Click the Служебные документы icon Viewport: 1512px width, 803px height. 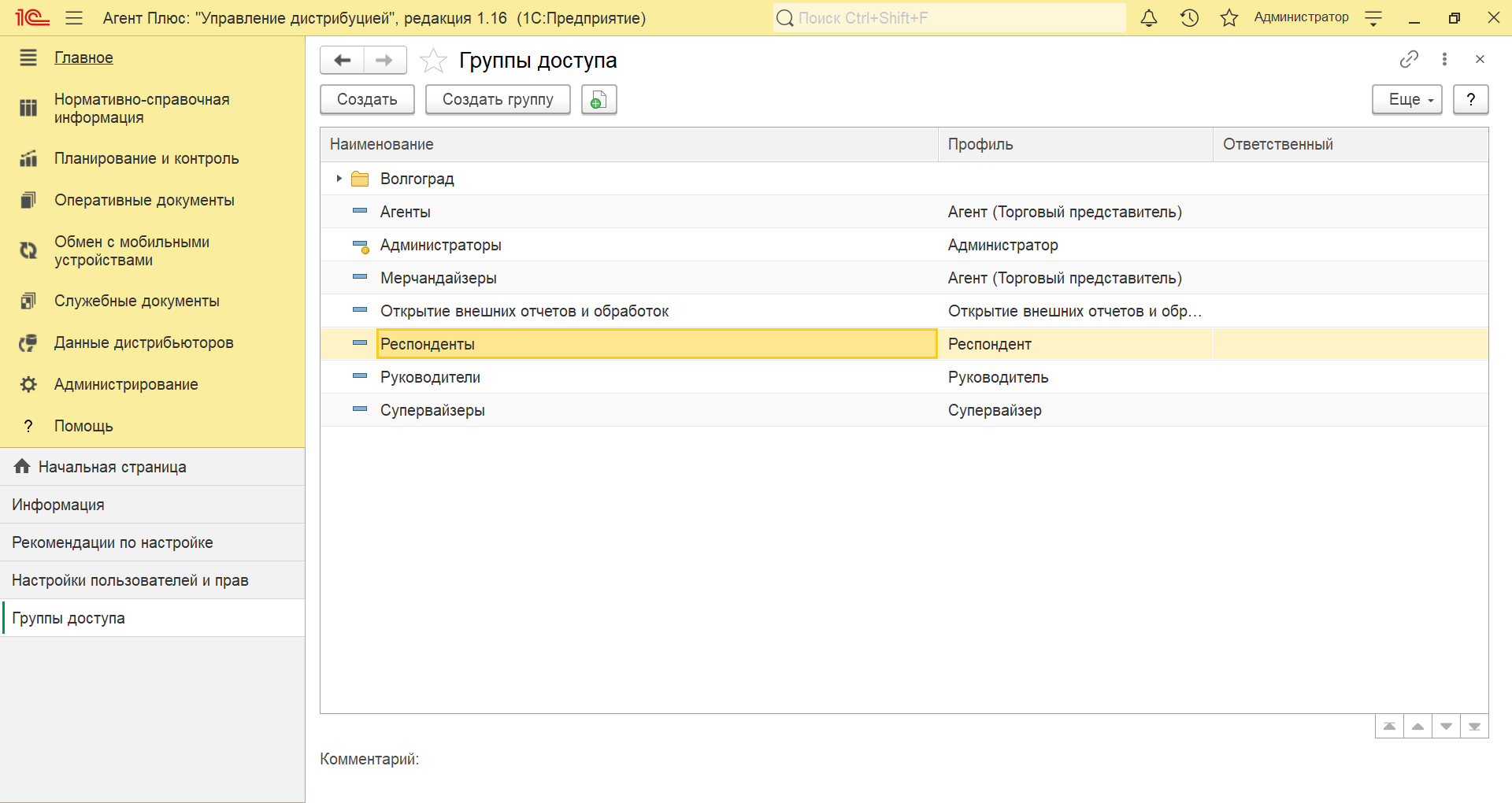[28, 301]
